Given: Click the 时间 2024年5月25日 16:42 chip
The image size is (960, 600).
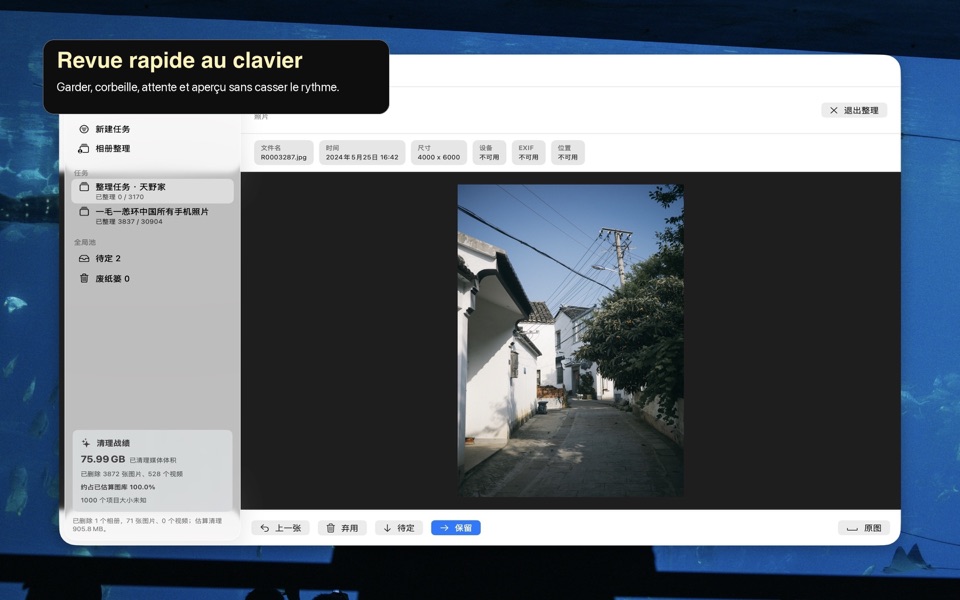Looking at the screenshot, I should click(362, 152).
